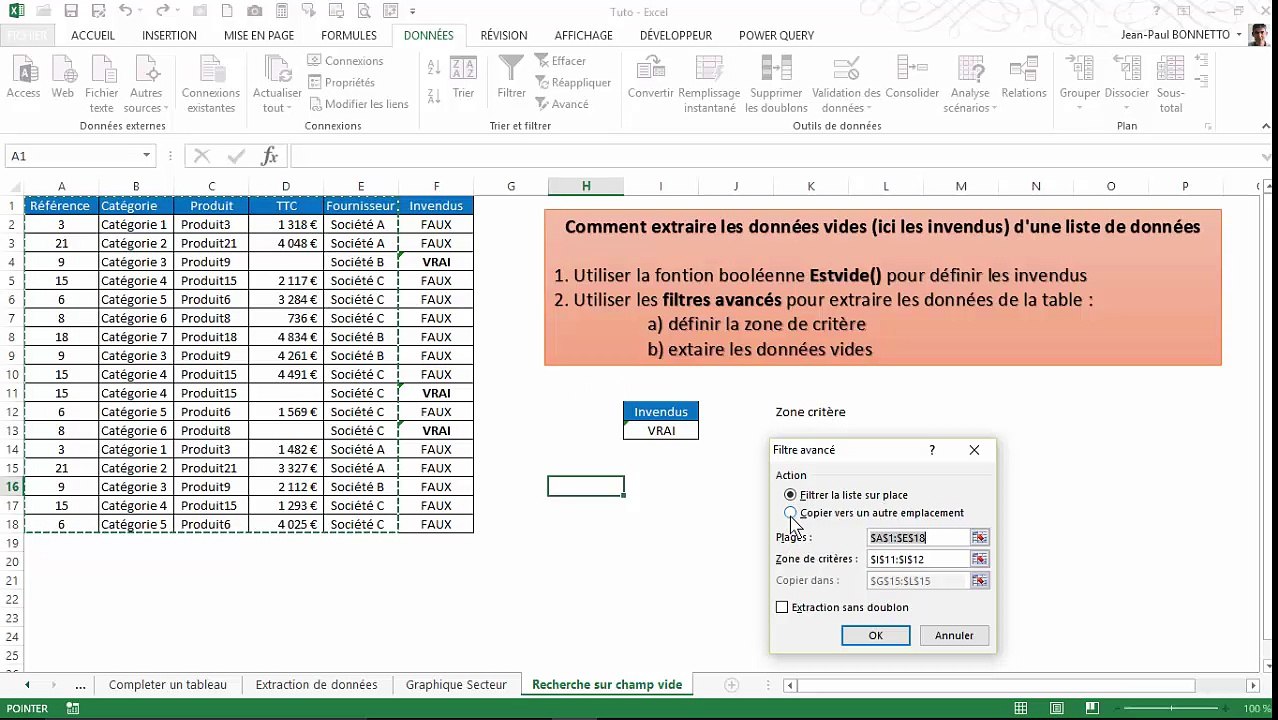Open Customize Quick Access Toolbar dropdown
The image size is (1278, 720).
click(x=413, y=11)
